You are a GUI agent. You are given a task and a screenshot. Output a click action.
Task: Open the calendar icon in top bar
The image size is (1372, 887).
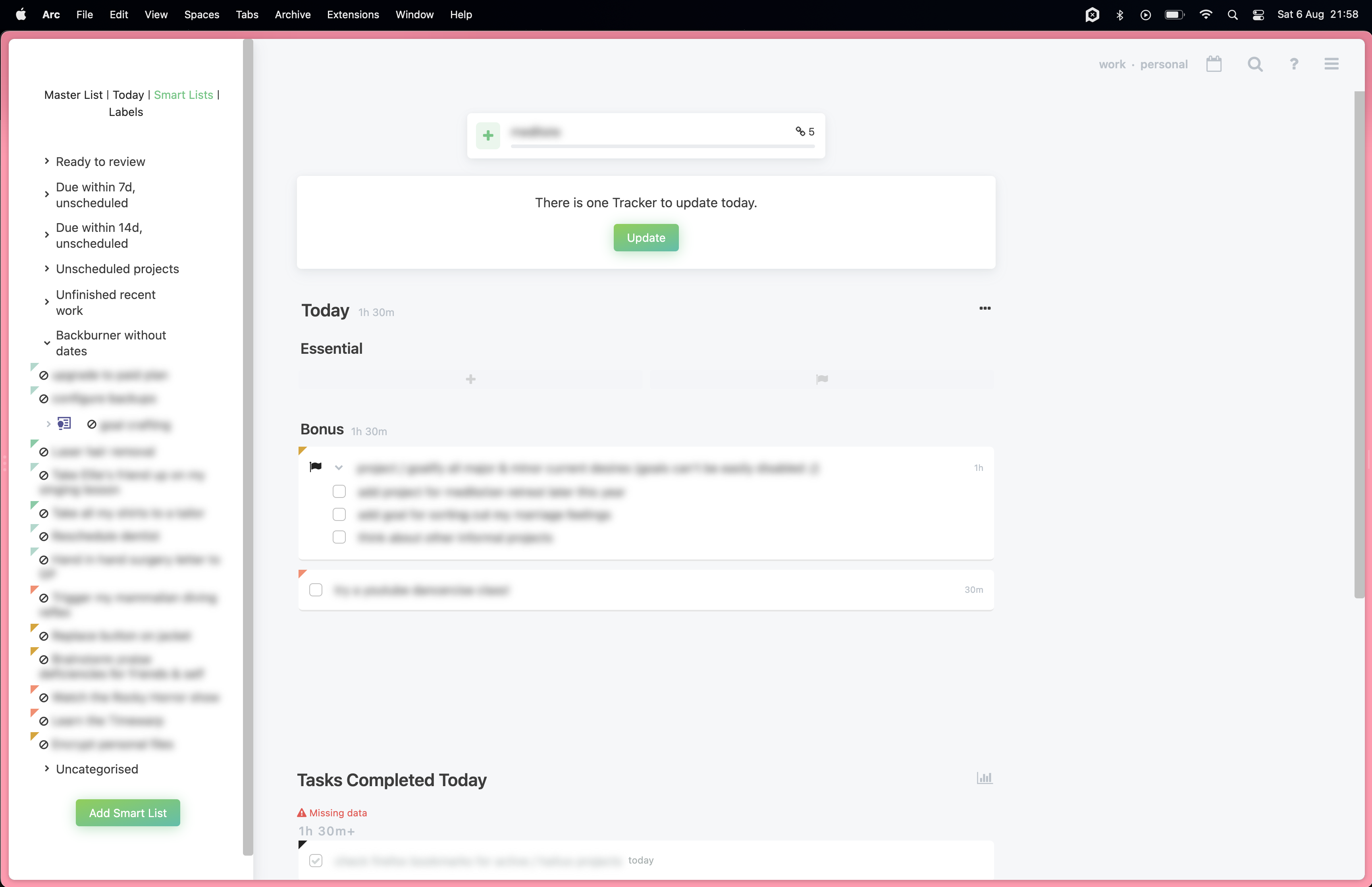pos(1214,64)
